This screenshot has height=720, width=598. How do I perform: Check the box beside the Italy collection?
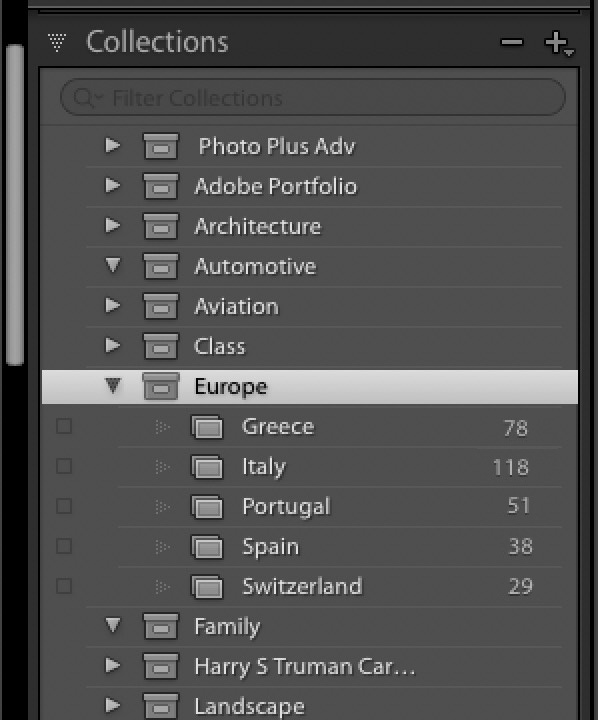click(x=64, y=466)
